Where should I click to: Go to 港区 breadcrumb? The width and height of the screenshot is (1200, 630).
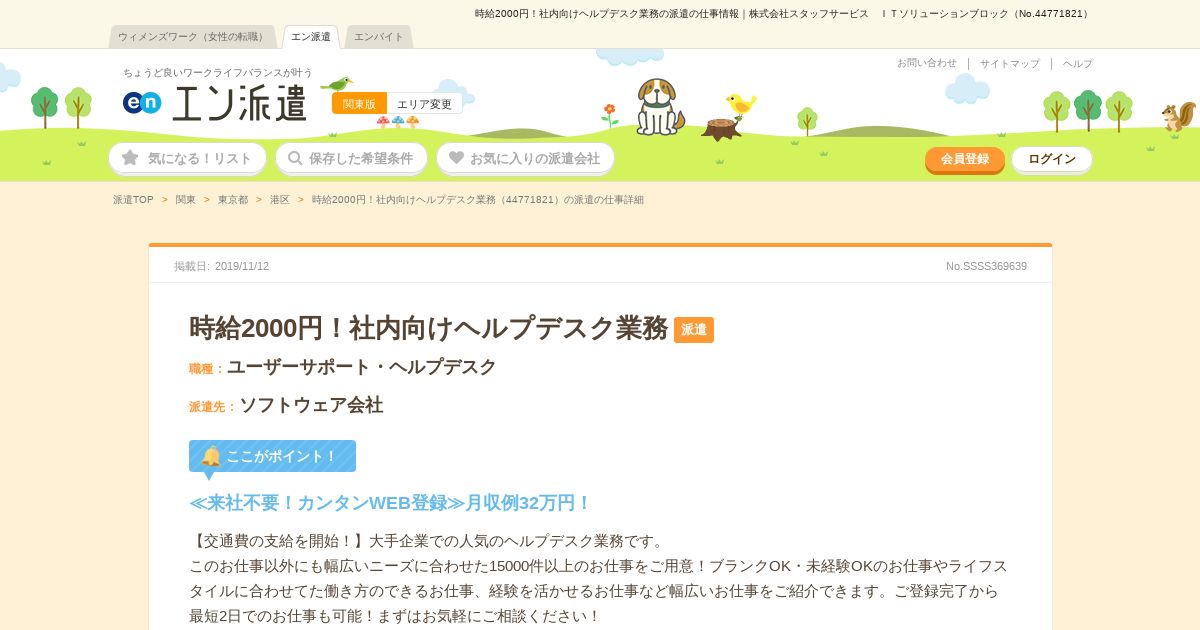click(x=280, y=200)
